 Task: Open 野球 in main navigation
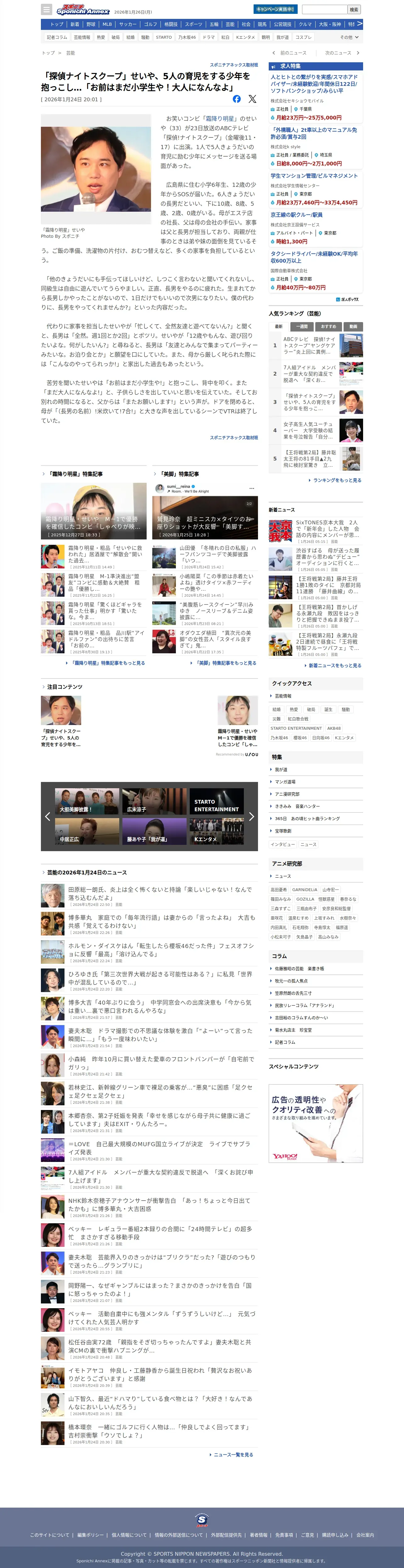click(91, 24)
